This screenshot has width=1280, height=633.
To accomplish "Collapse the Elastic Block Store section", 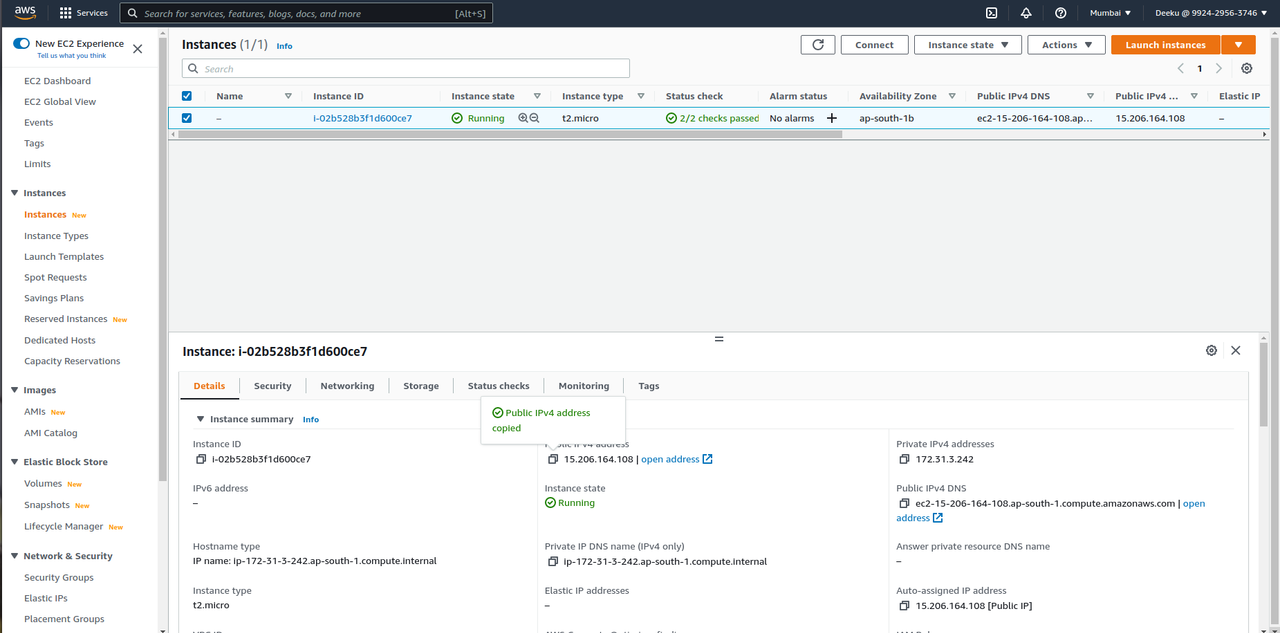I will [x=15, y=462].
